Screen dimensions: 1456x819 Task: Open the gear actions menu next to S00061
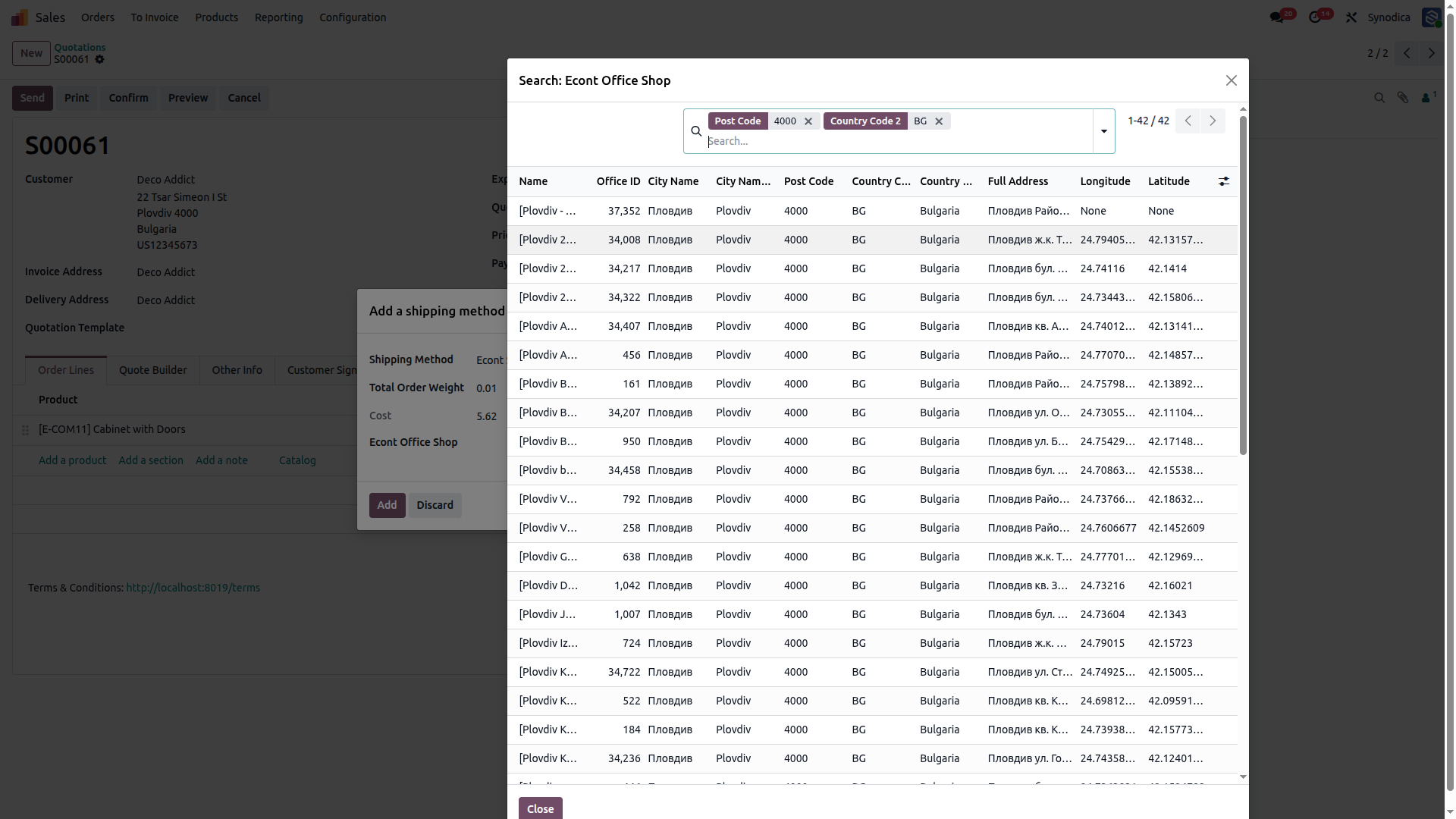click(x=99, y=59)
